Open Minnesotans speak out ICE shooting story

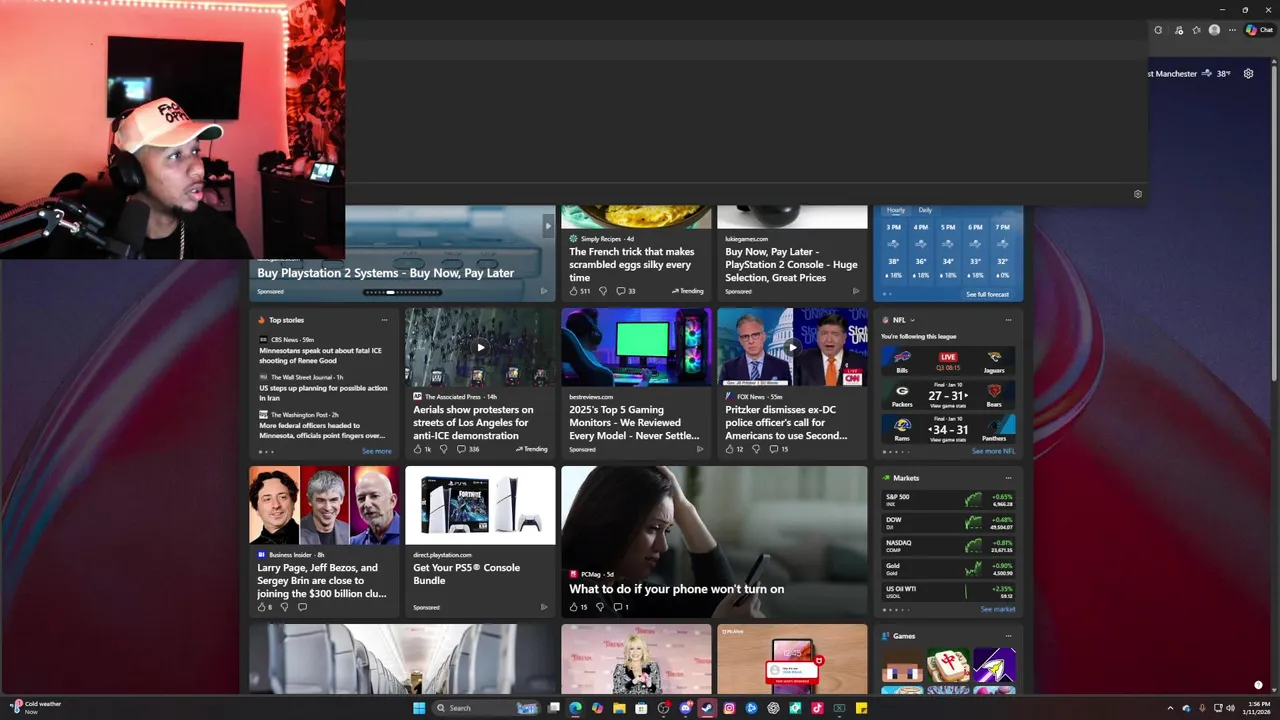tap(320, 355)
